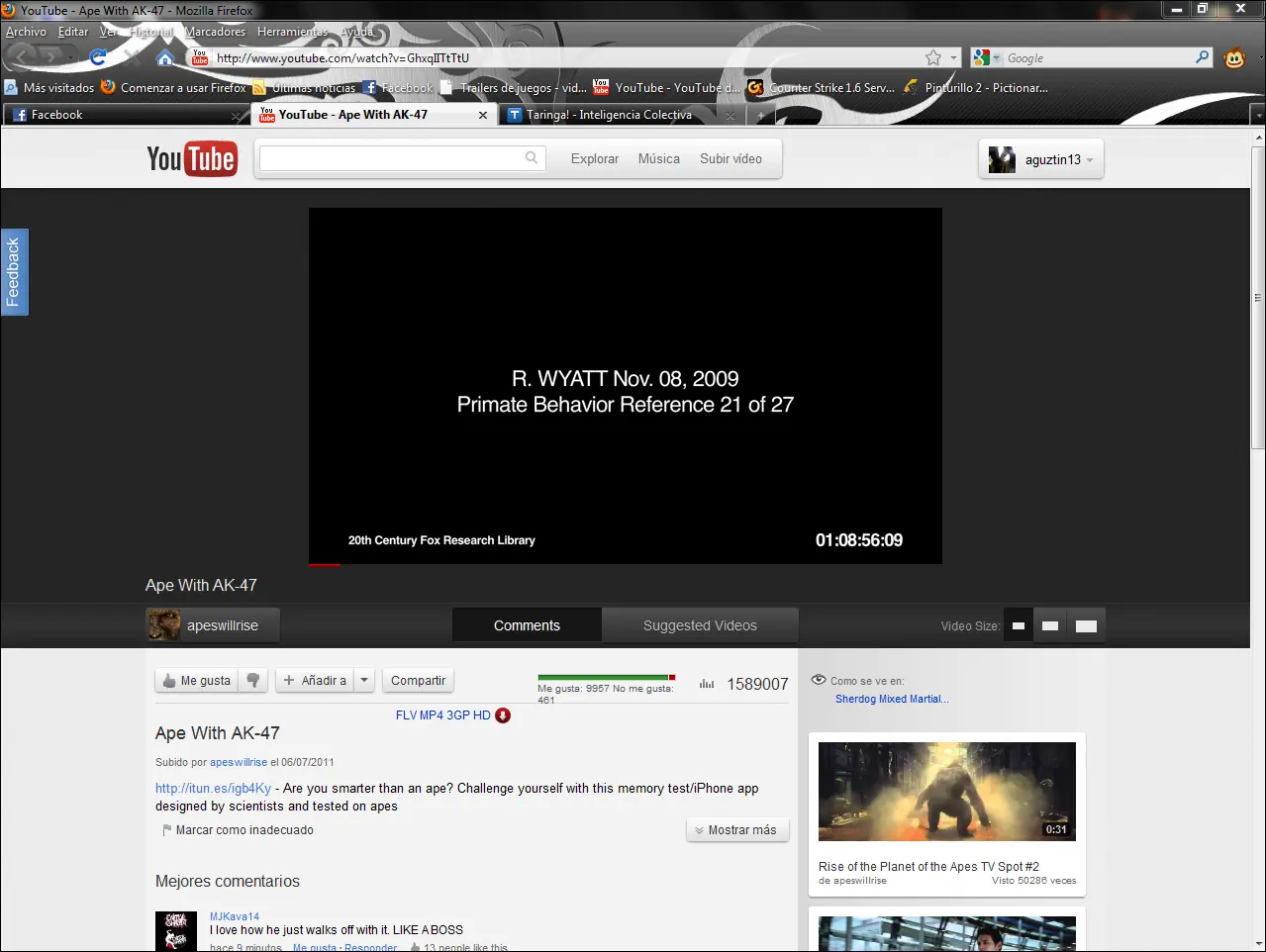Click the Compartir button
This screenshot has width=1266, height=952.
pos(418,680)
